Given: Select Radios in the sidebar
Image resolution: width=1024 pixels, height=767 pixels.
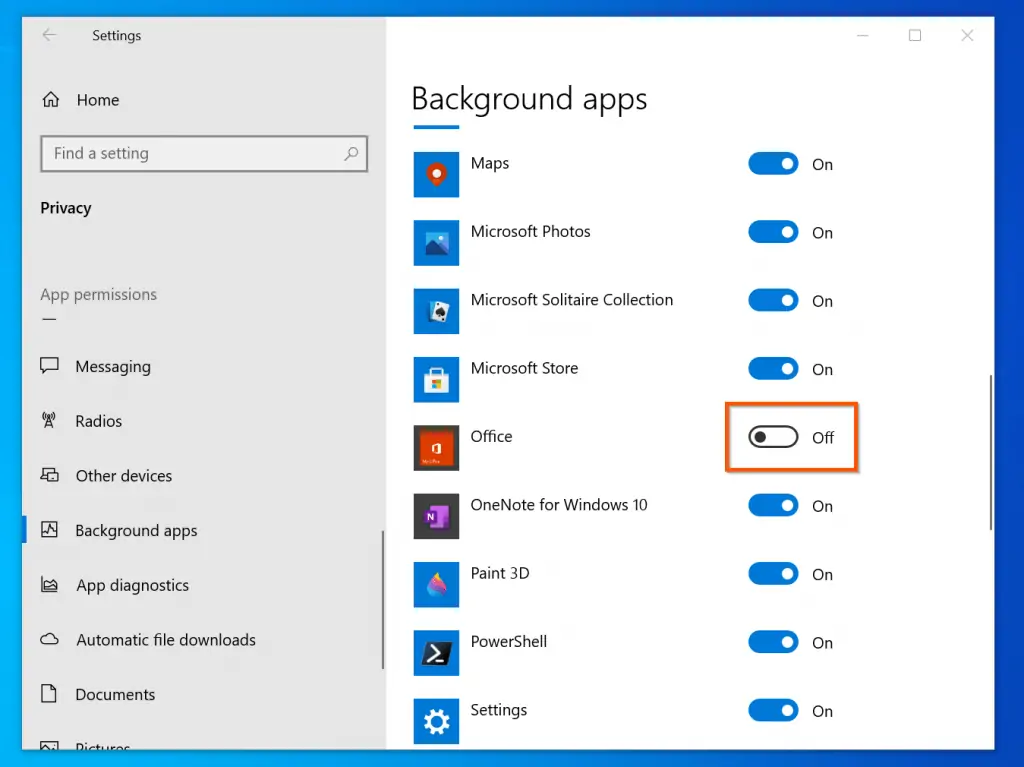Looking at the screenshot, I should (x=98, y=421).
